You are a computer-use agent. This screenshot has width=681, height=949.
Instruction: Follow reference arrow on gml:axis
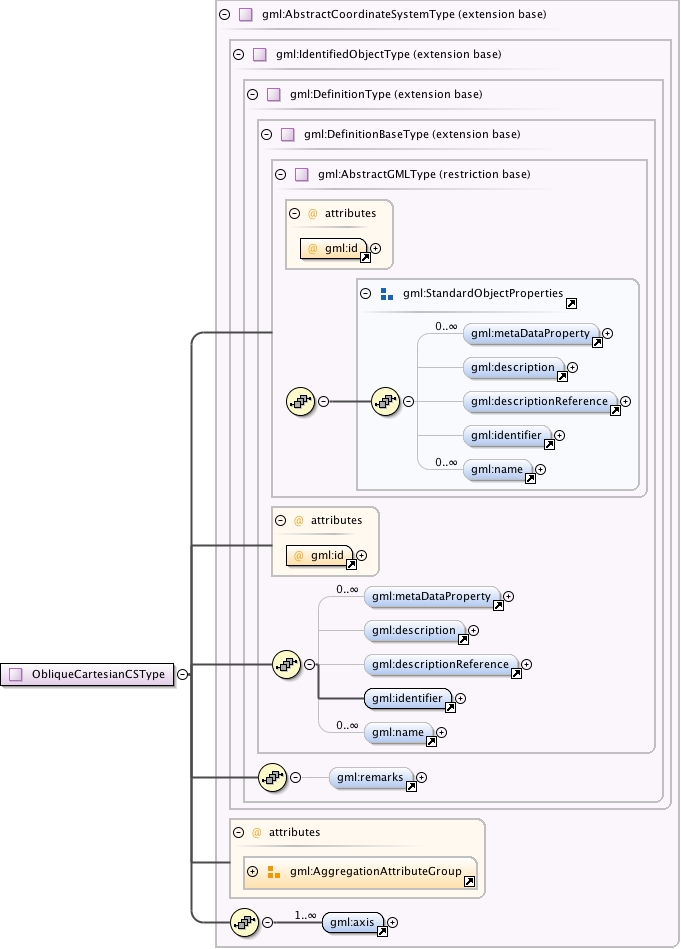(383, 932)
